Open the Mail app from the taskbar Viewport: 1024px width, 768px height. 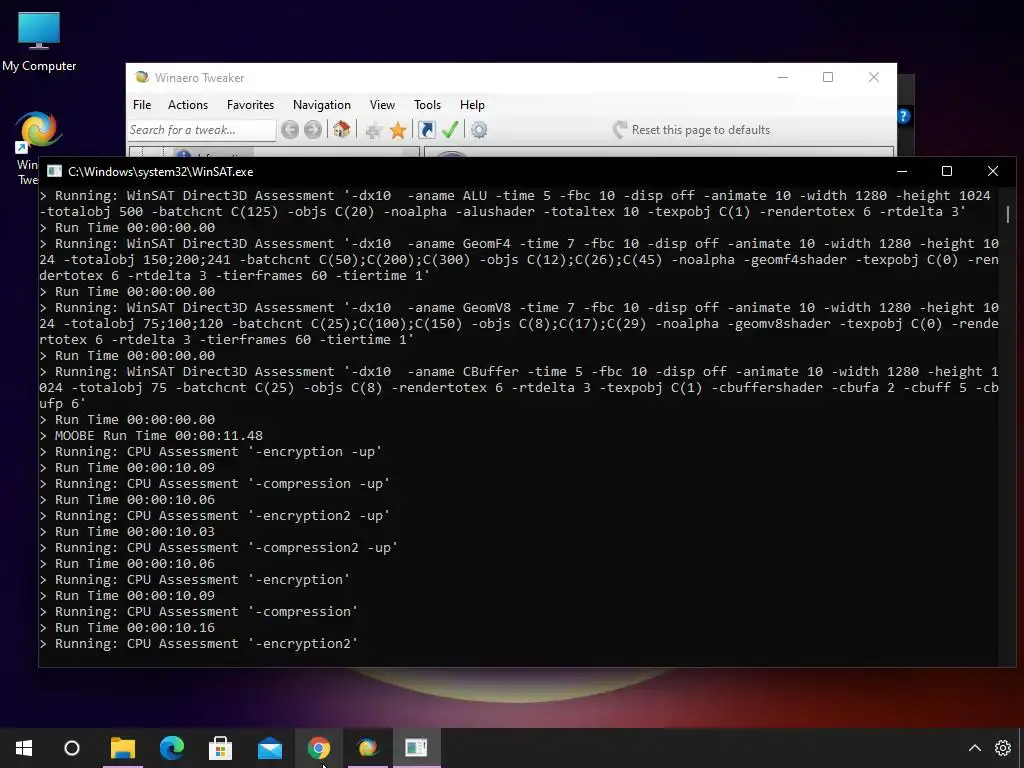[x=270, y=748]
